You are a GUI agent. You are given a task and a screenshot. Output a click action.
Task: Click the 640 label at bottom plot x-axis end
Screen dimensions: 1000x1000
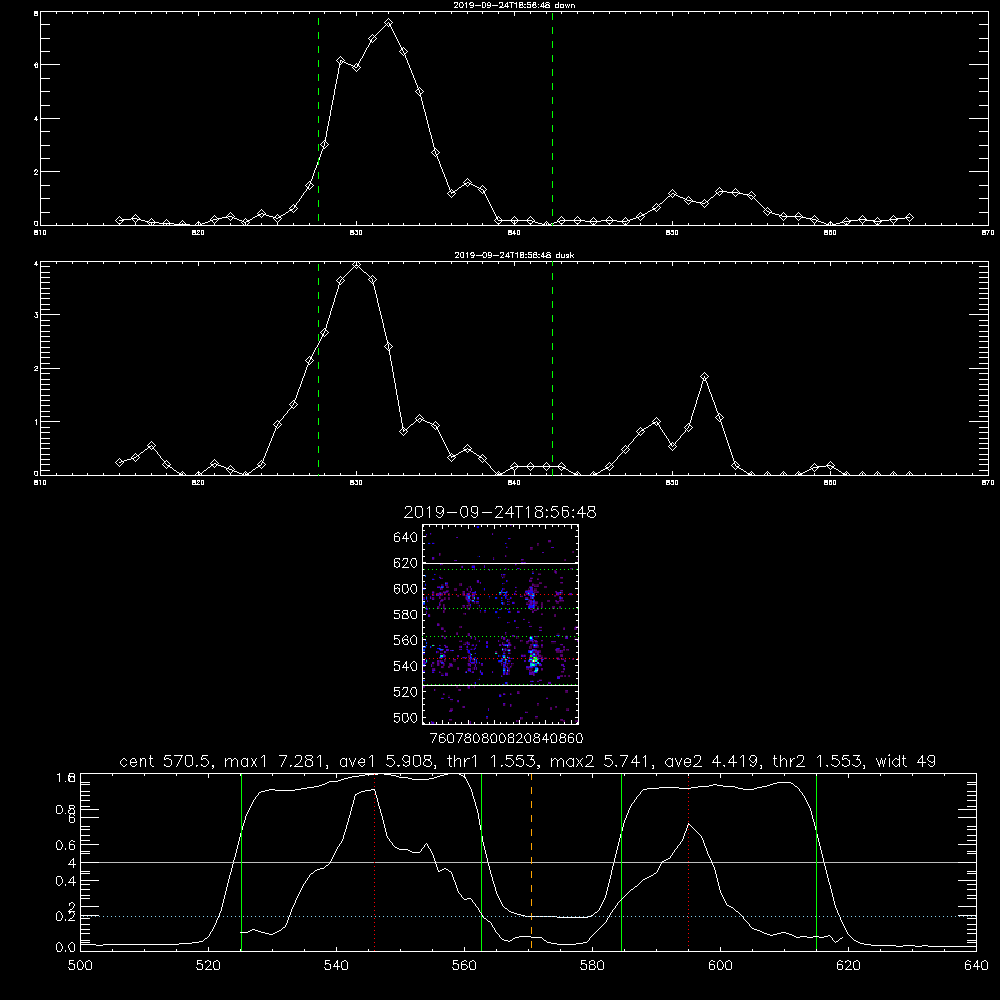pyautogui.click(x=976, y=966)
